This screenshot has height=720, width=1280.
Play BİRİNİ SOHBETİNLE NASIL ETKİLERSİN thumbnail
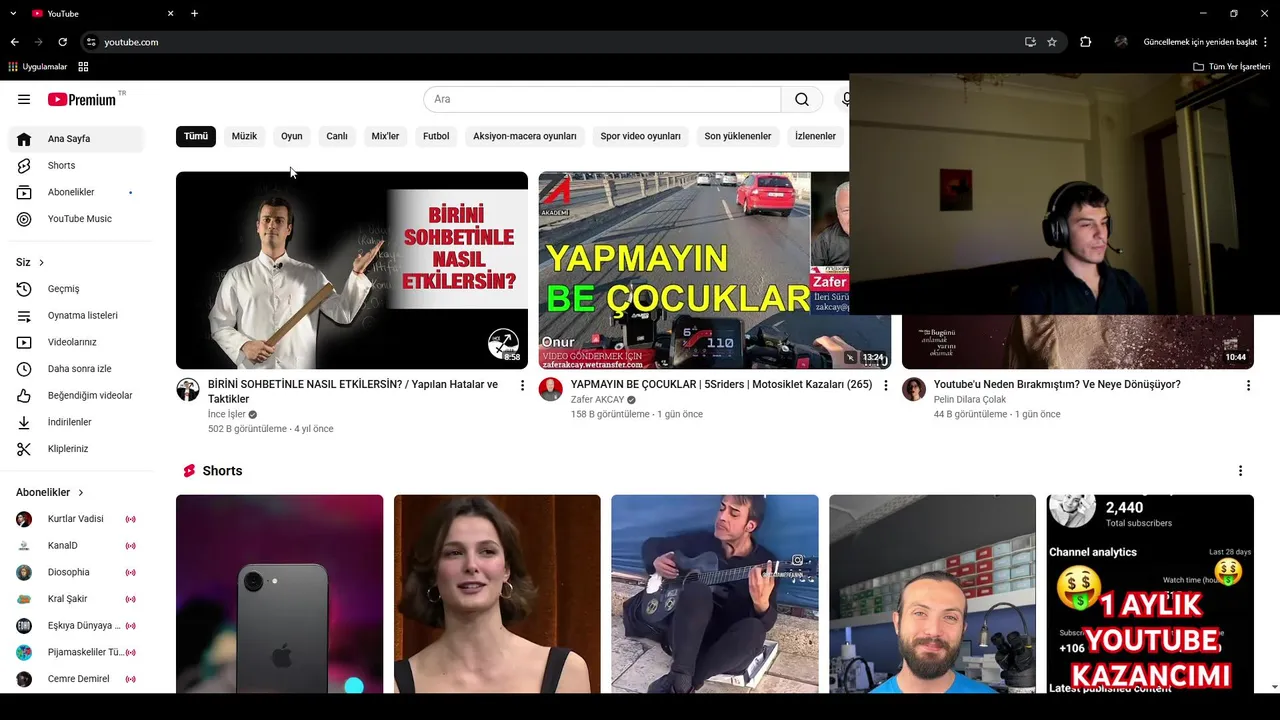[352, 270]
